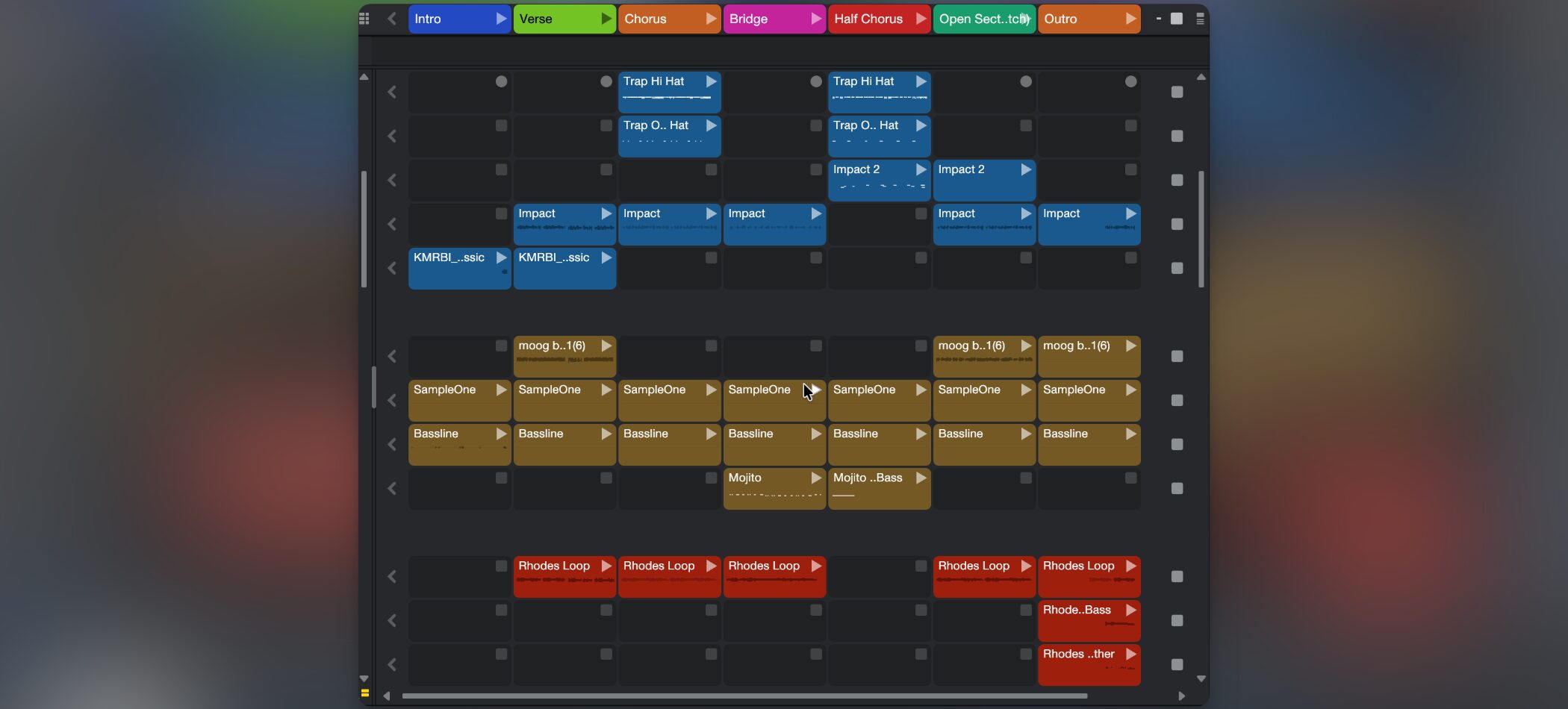Click the grid icon at top left
The image size is (1568, 709).
[364, 19]
